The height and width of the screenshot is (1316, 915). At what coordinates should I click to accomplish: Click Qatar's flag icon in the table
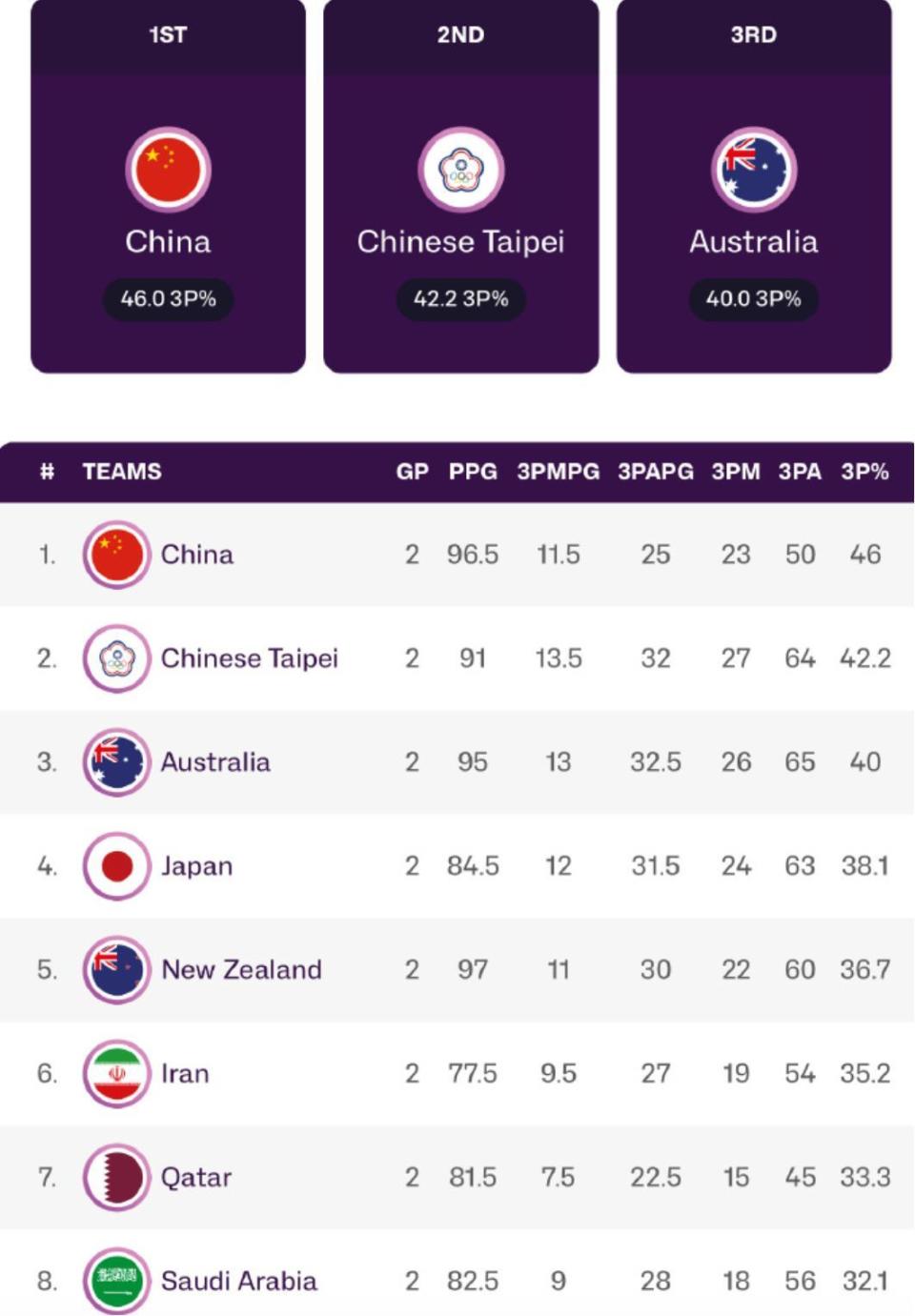(x=116, y=1178)
